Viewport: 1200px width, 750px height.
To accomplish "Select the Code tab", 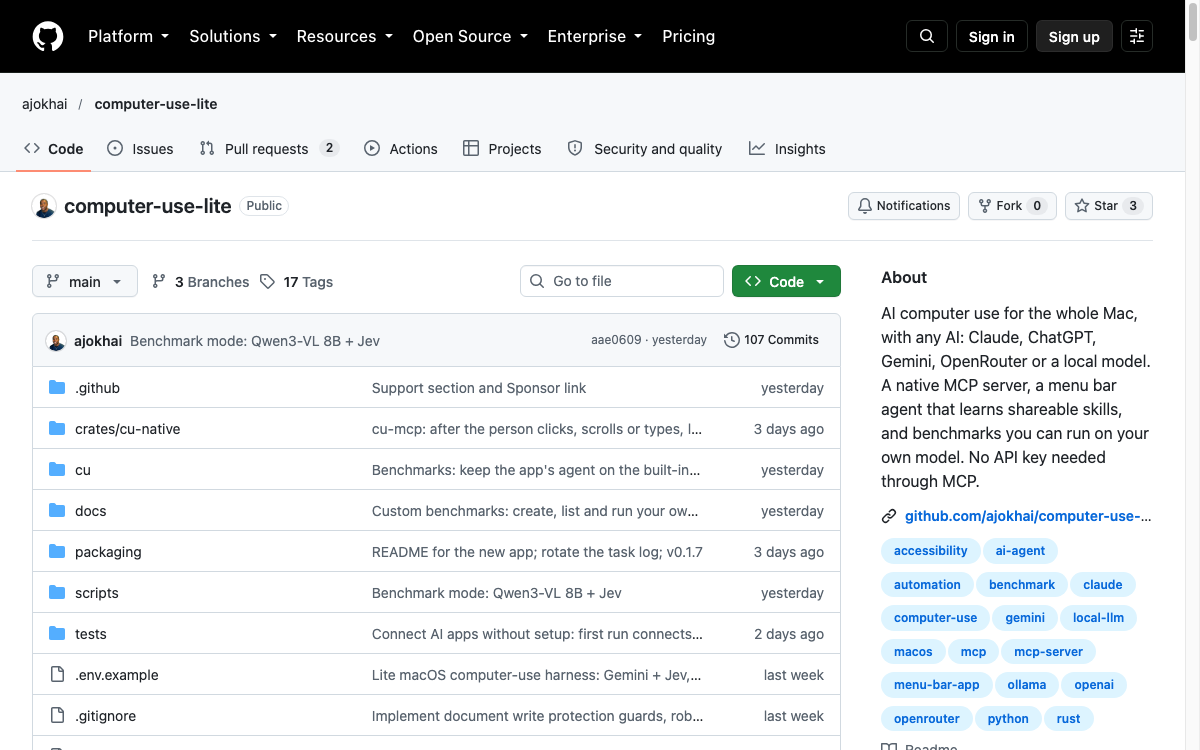I will (54, 149).
